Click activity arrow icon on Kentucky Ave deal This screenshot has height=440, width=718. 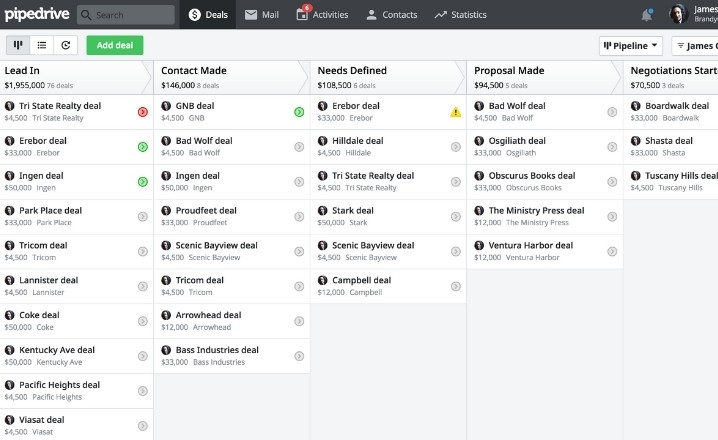point(143,356)
